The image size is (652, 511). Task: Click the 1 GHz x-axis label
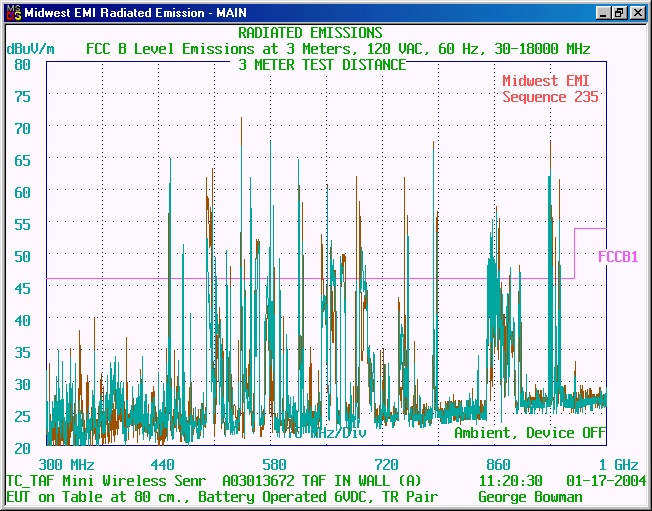[x=619, y=465]
